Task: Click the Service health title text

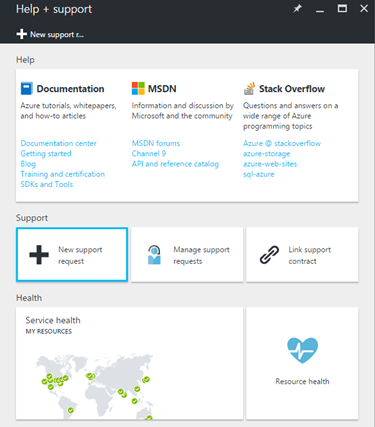Action: [53, 320]
